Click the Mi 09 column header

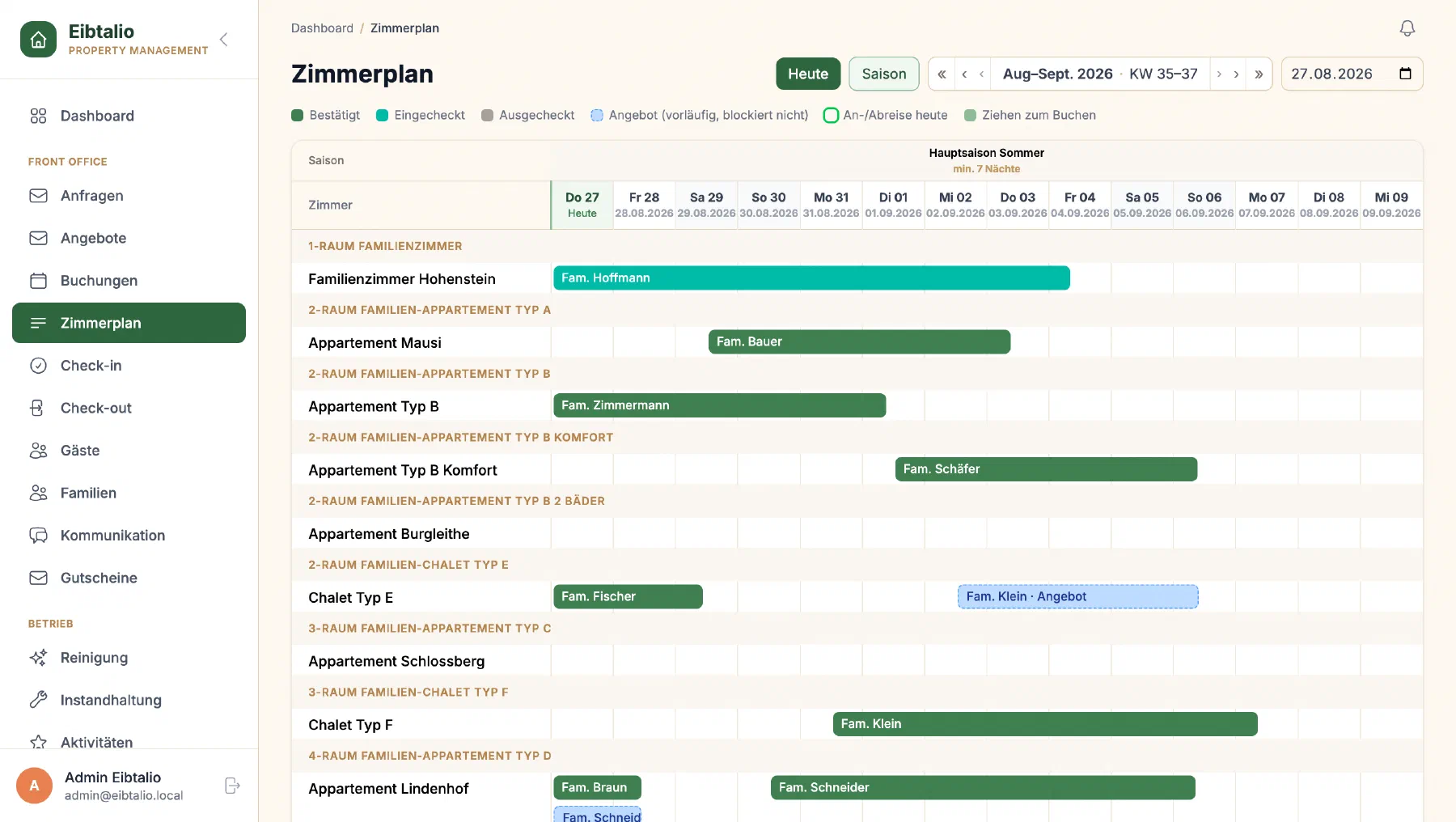point(1391,205)
